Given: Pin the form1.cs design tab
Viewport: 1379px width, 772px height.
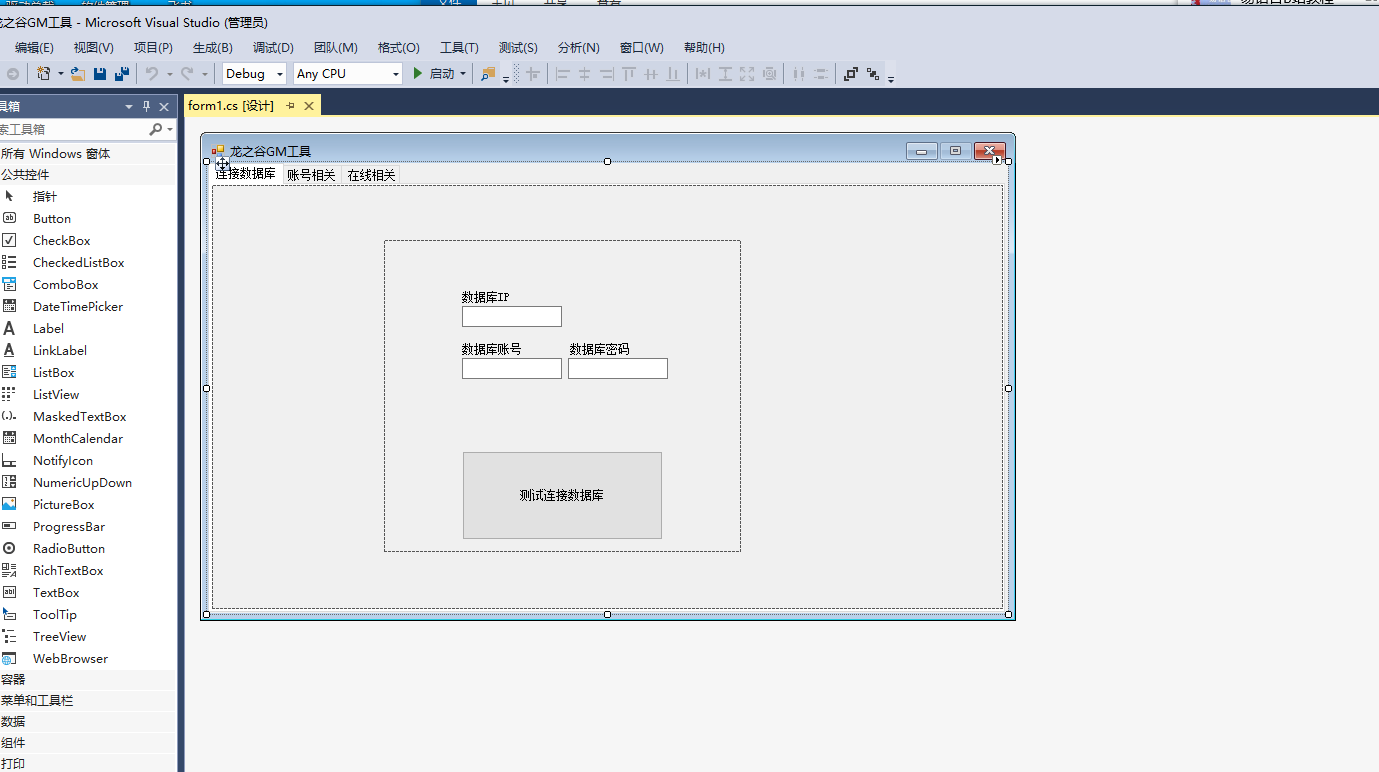Looking at the screenshot, I should click(x=290, y=105).
